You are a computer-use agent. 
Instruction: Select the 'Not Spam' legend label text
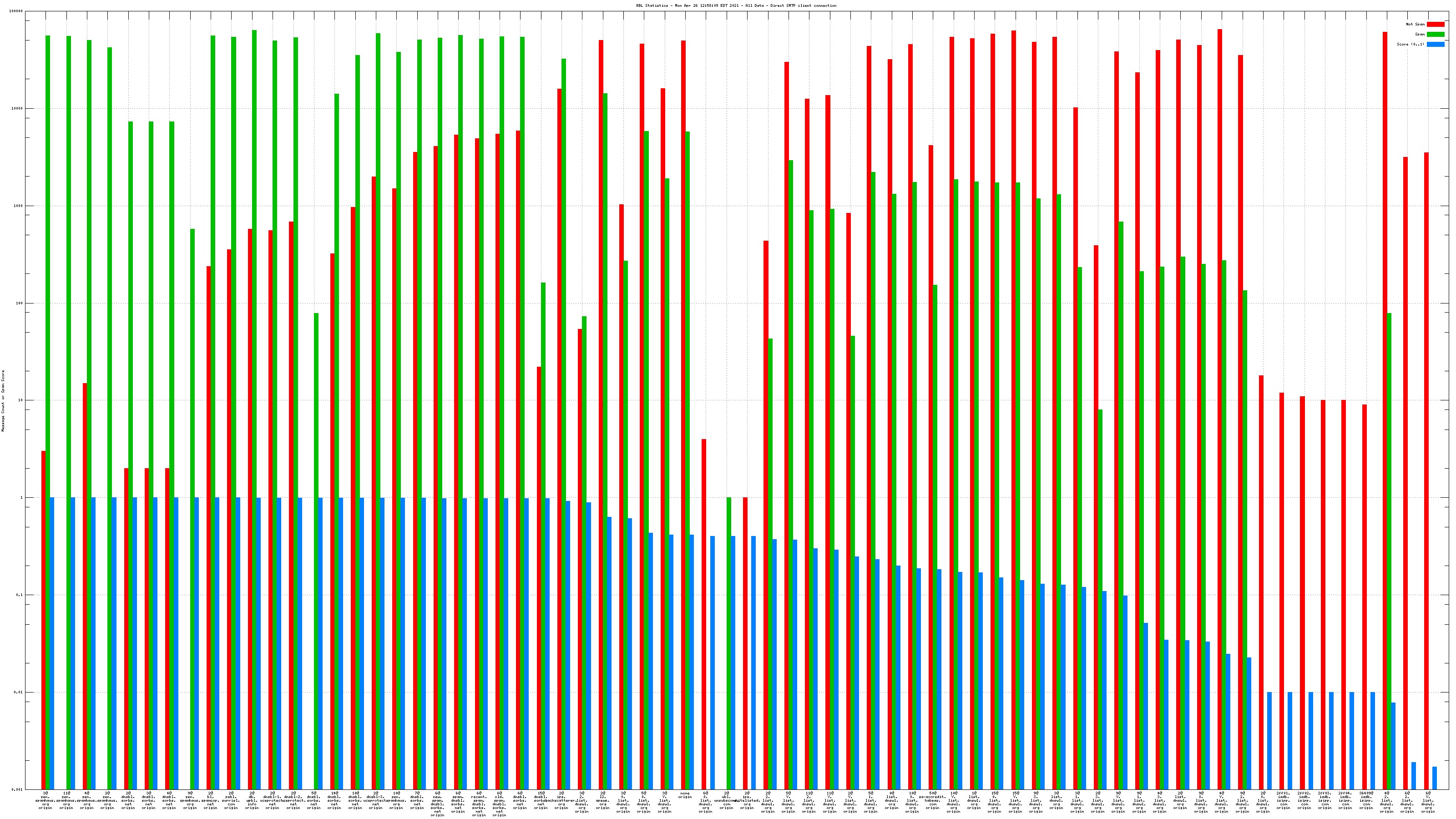[x=1416, y=24]
